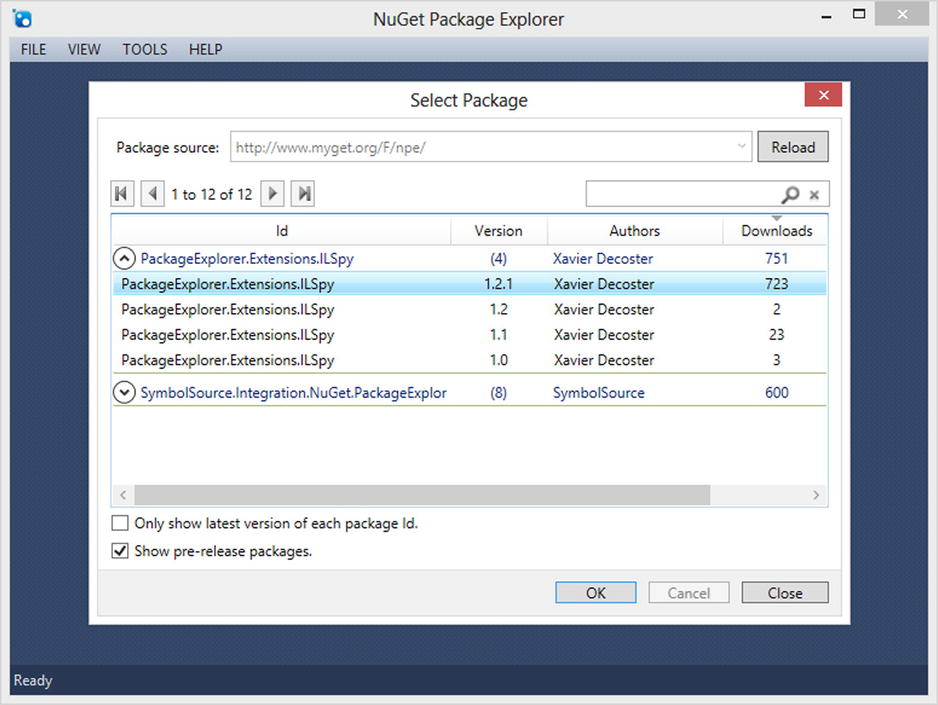Screen dimensions: 938x705
Task: Click the PackageExplorer.Extensions.ILSpy group title
Action: point(247,259)
